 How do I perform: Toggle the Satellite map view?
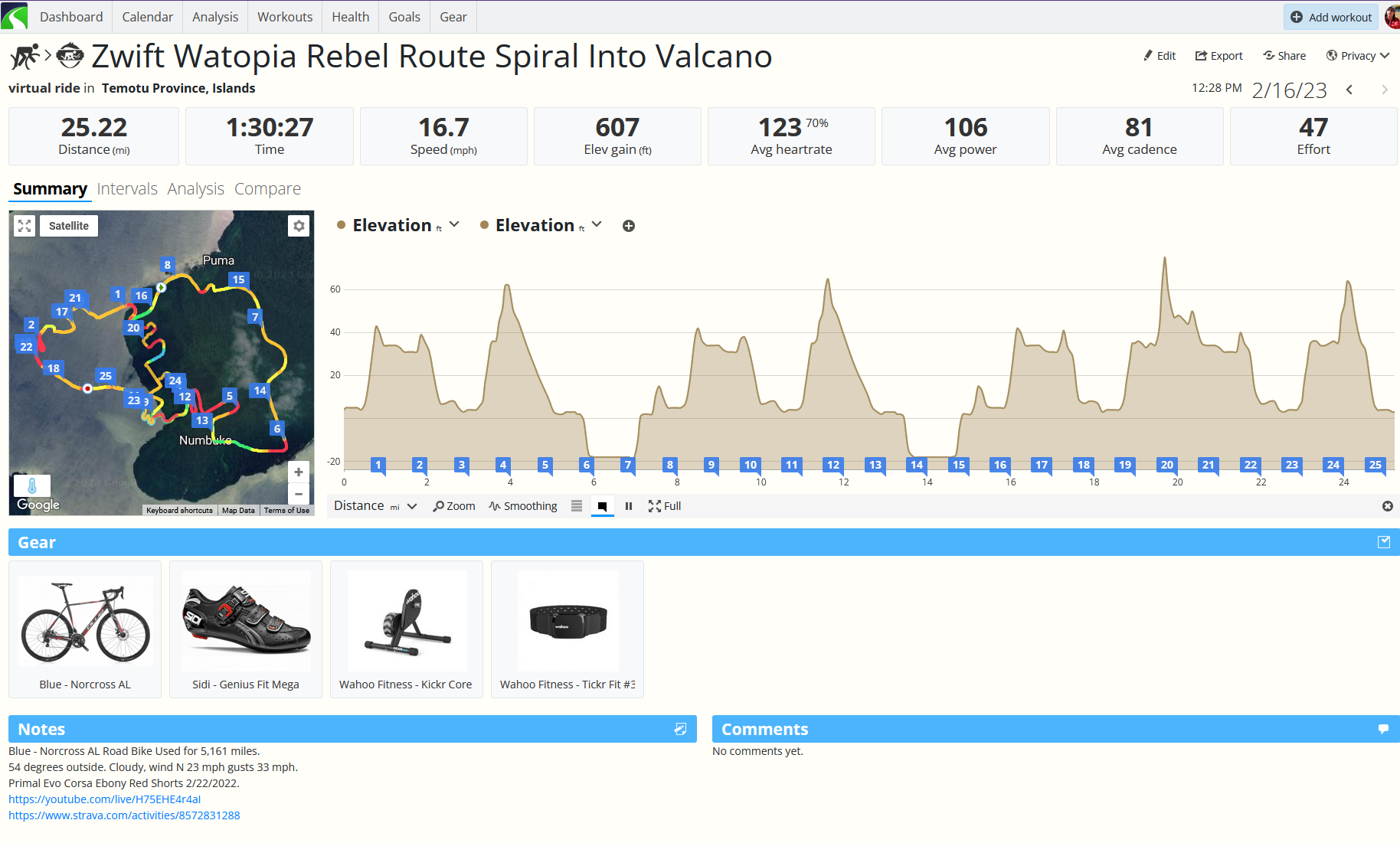pos(69,226)
